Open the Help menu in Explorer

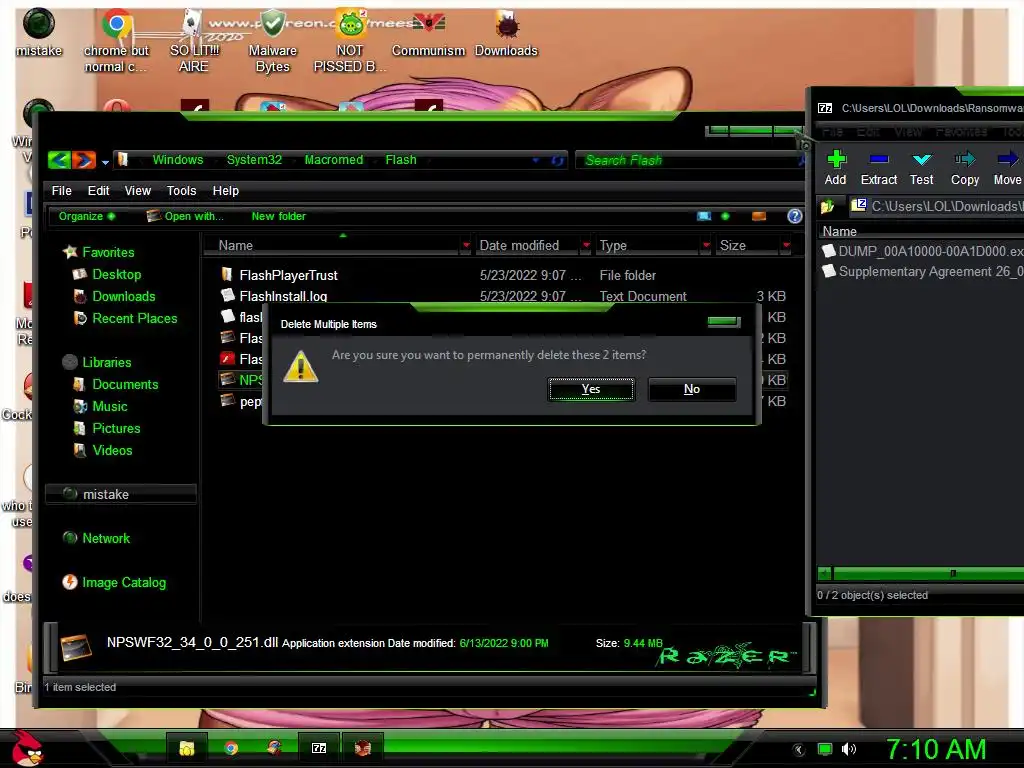pos(226,191)
